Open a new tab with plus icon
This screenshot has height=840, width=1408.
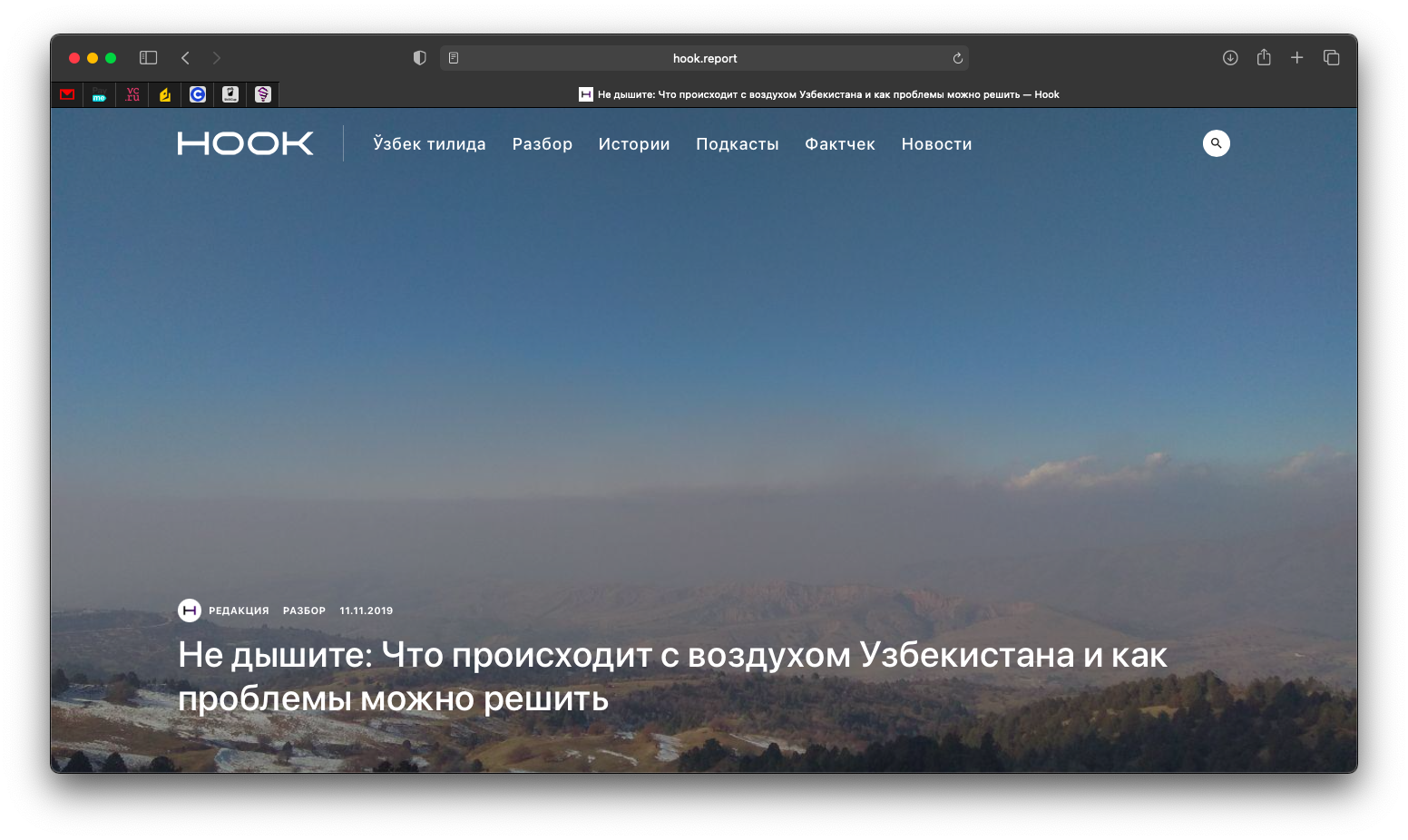click(x=1297, y=58)
